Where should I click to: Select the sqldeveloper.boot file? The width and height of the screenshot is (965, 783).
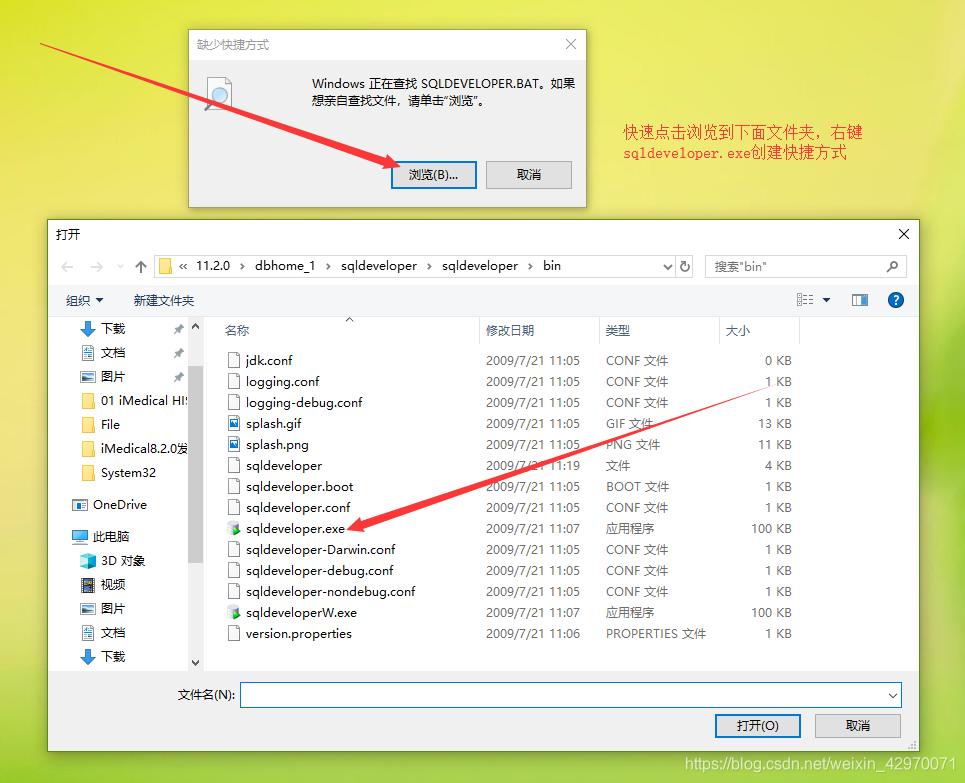pos(300,486)
